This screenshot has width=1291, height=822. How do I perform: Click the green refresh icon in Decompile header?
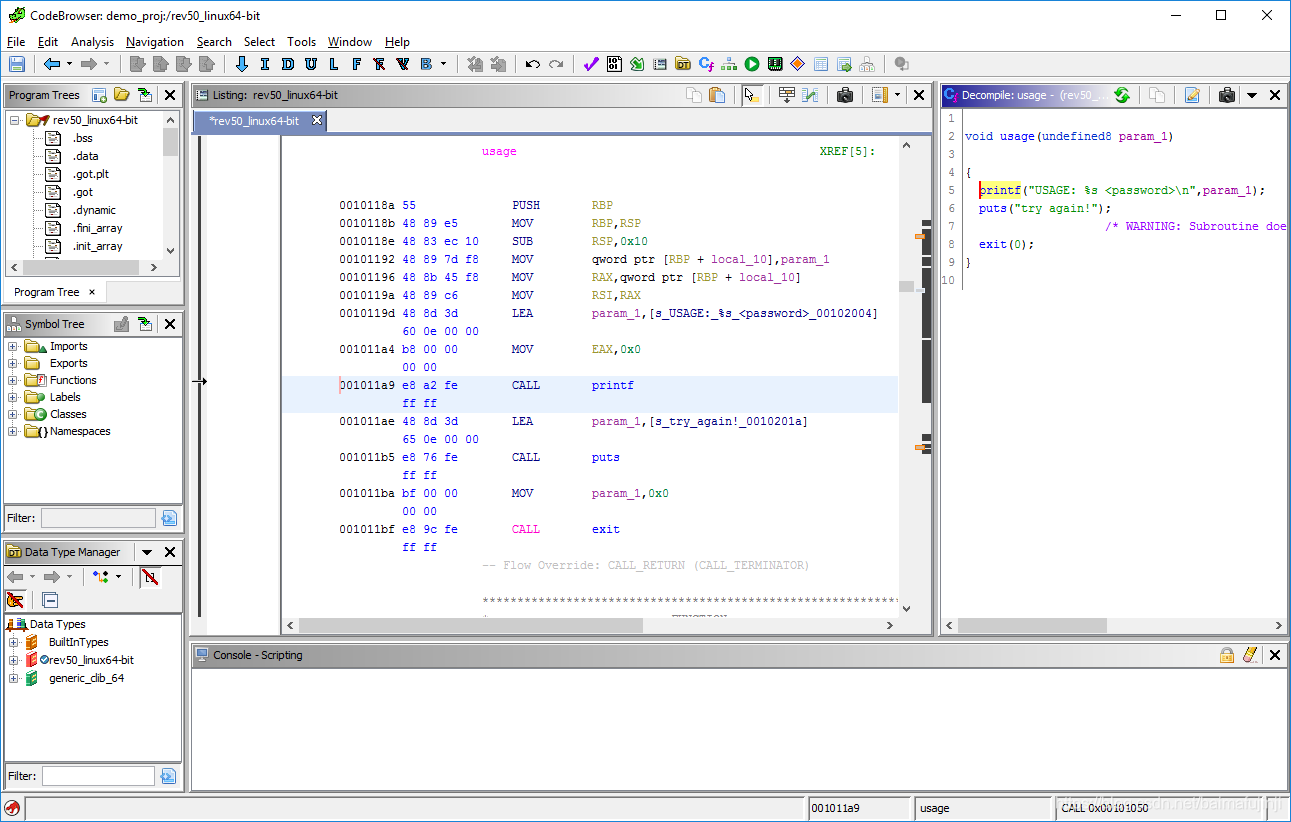point(1122,95)
